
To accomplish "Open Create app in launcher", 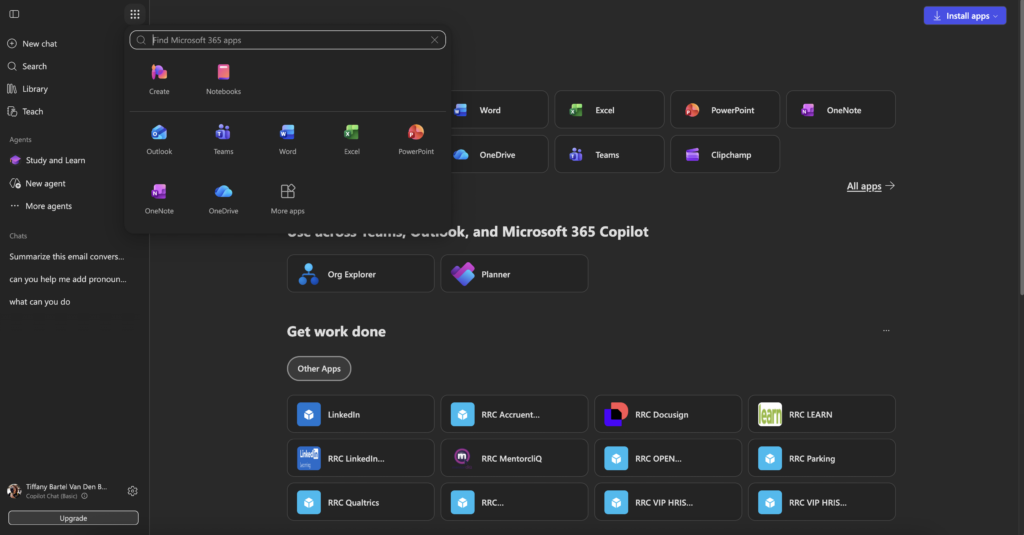I will tap(159, 79).
